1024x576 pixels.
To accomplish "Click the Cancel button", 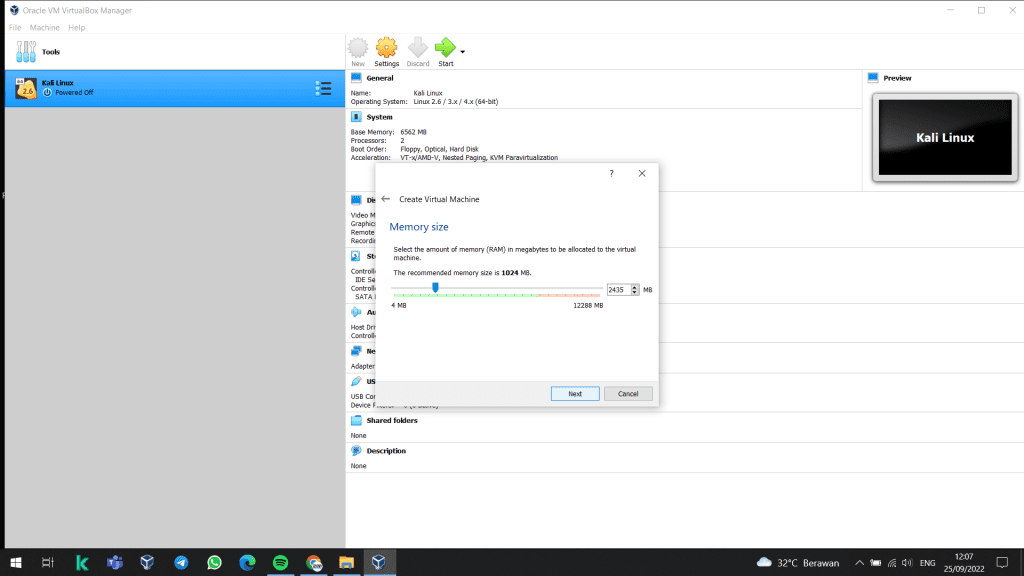I will click(628, 394).
